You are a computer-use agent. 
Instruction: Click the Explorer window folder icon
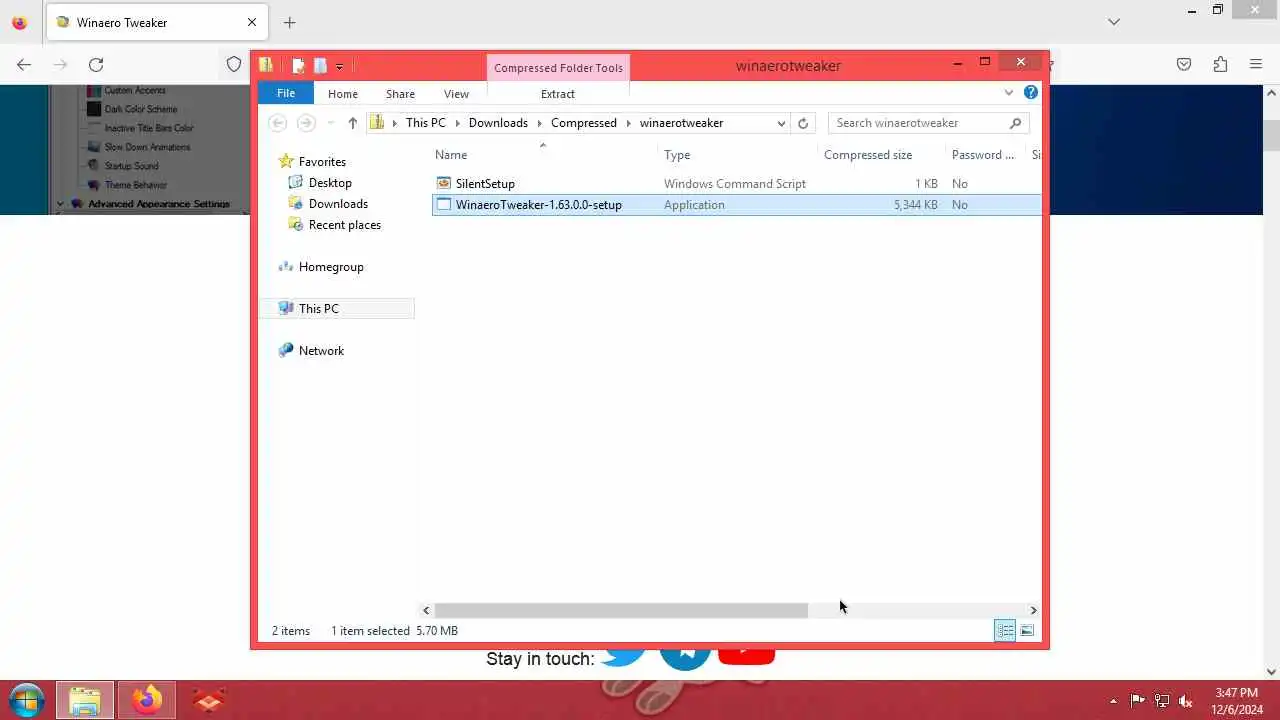[x=266, y=65]
